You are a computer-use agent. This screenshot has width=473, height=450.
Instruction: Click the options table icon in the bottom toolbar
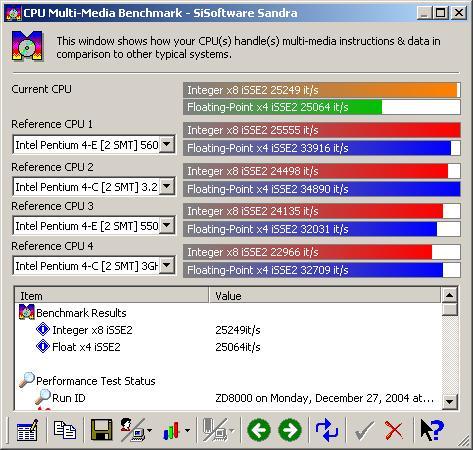(x=27, y=430)
